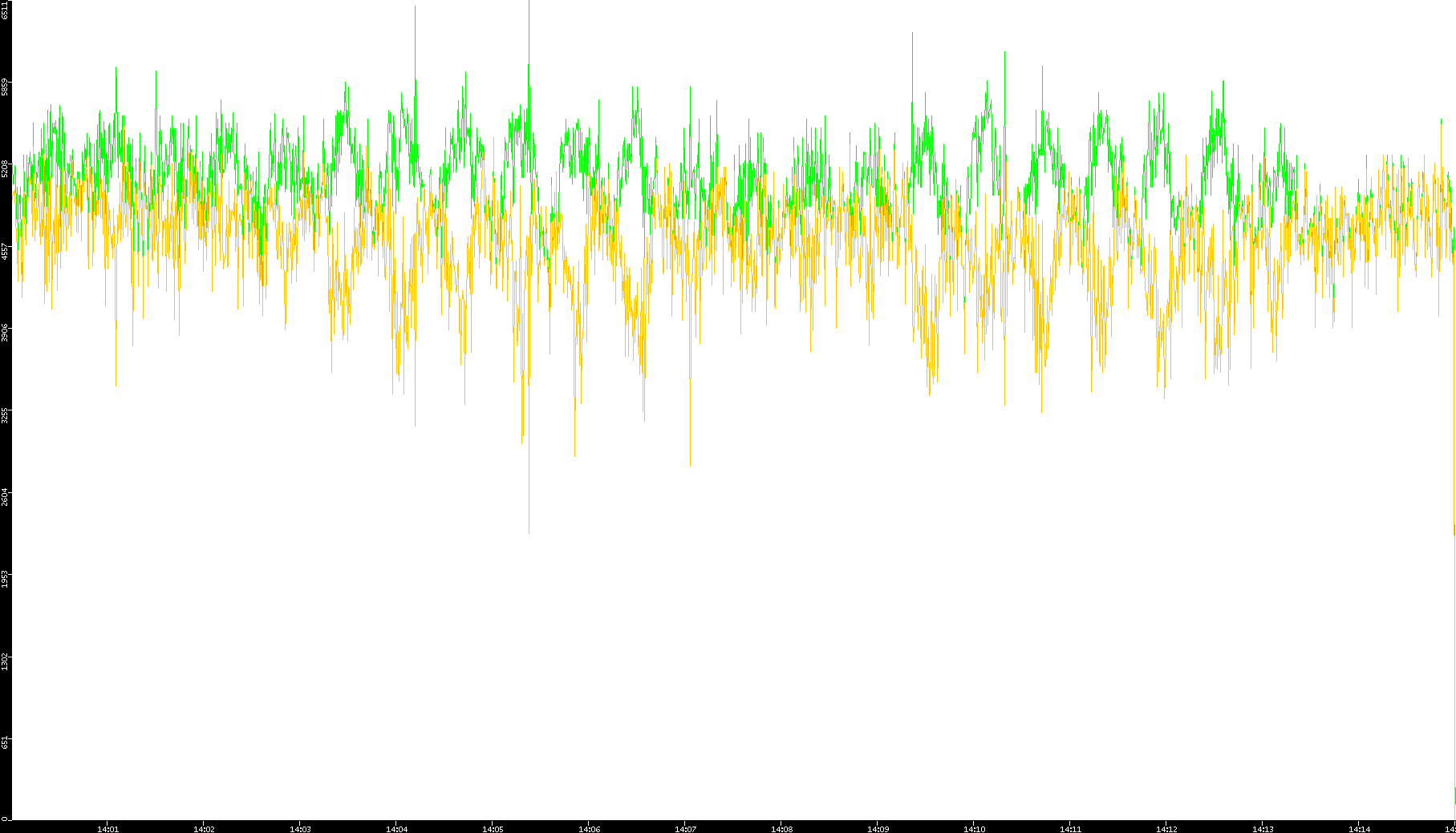Viewport: 1456px width, 833px height.
Task: Click the 14:09 time marker
Action: pos(878,829)
